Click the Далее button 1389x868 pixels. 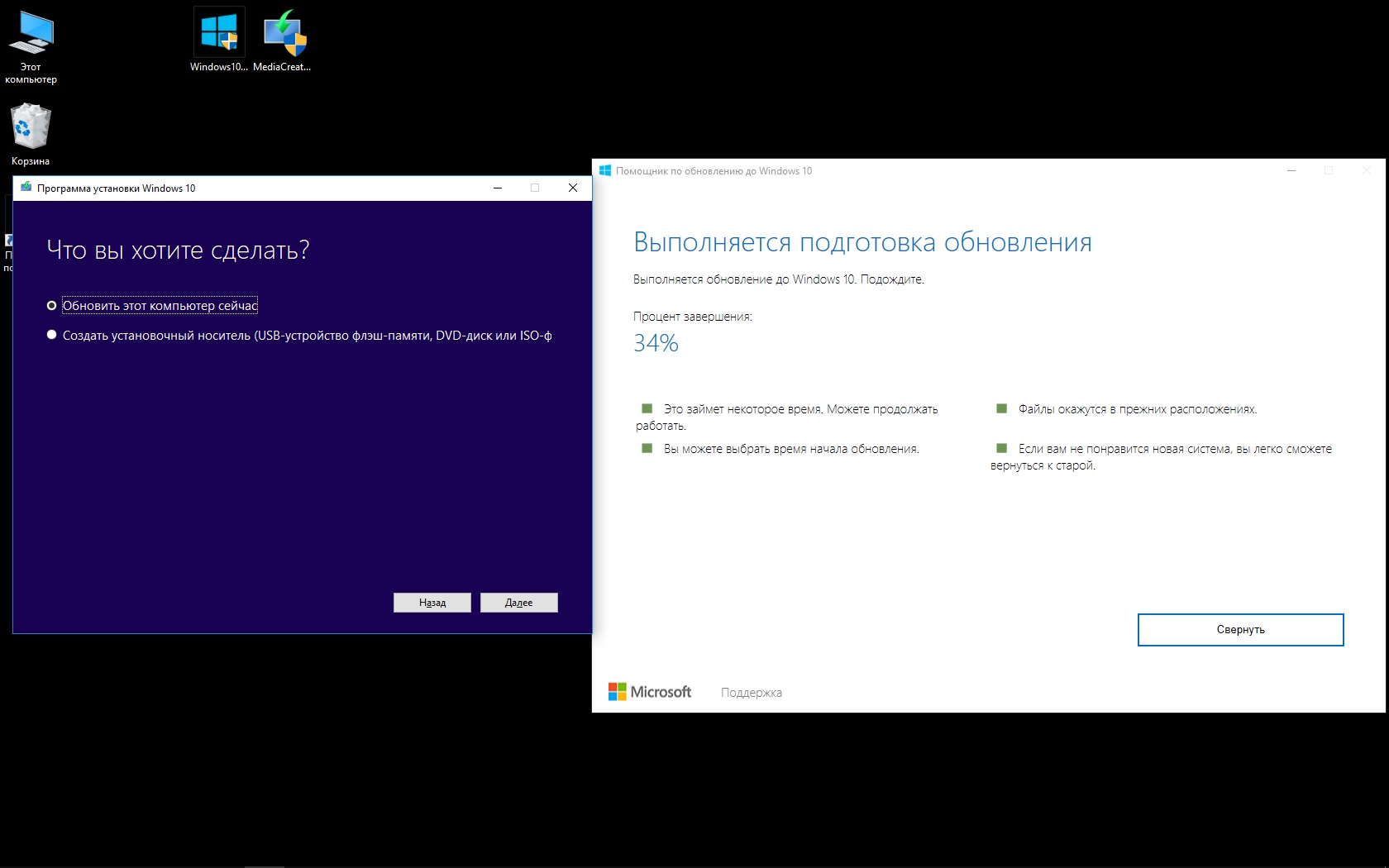[x=519, y=603]
